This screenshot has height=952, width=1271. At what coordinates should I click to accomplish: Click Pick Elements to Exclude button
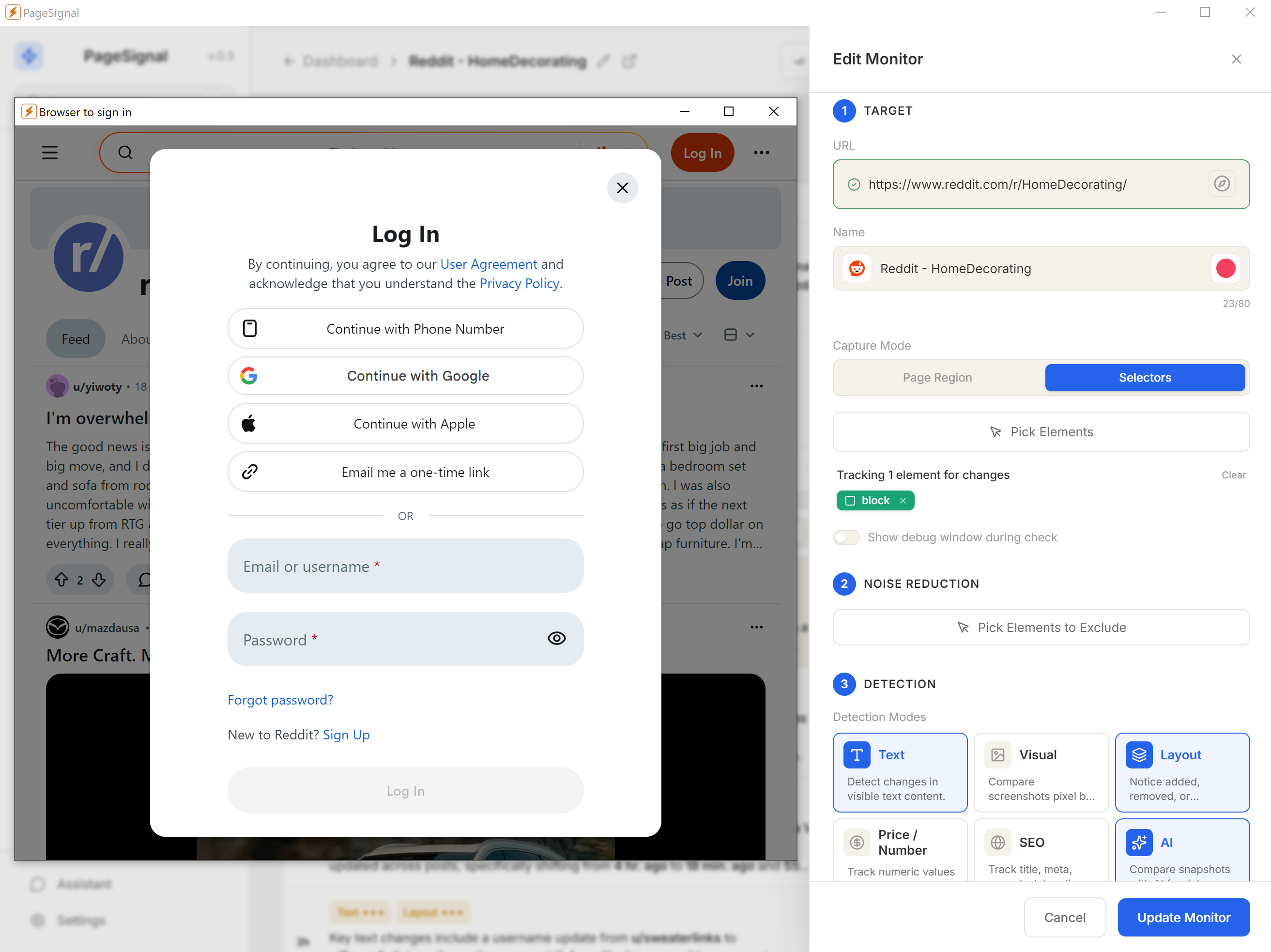point(1041,627)
